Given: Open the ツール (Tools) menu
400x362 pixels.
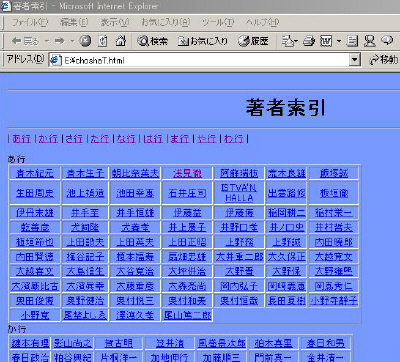Looking at the screenshot, I should (x=218, y=23).
